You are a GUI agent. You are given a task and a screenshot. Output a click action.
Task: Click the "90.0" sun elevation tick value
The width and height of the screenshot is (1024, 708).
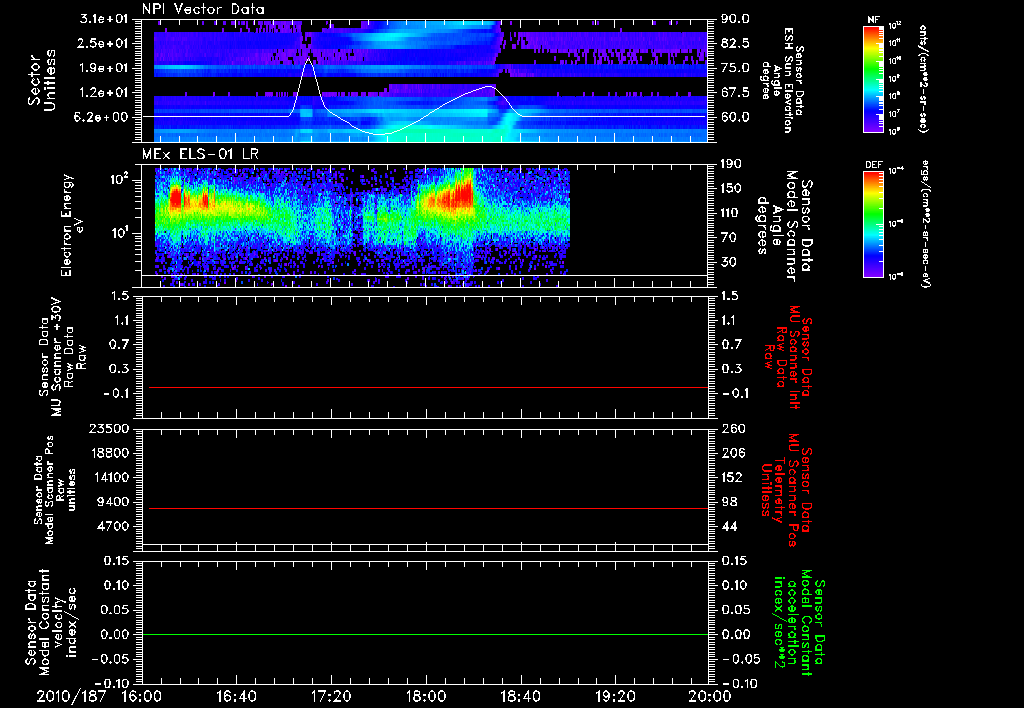735,19
